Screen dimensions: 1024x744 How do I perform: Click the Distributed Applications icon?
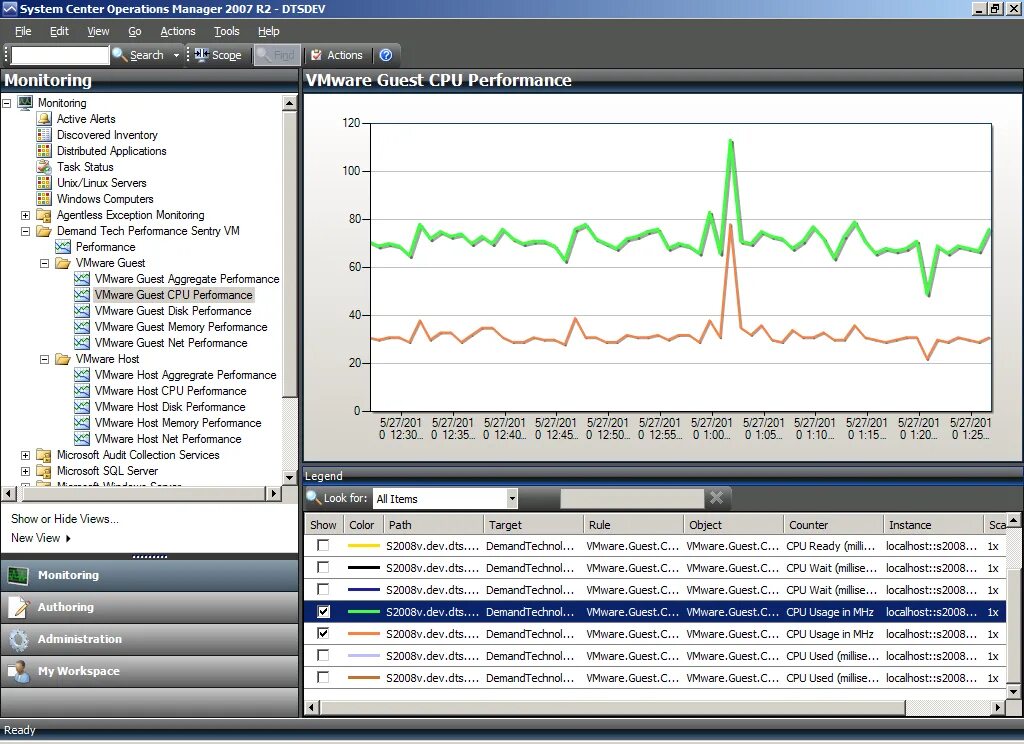(x=44, y=151)
